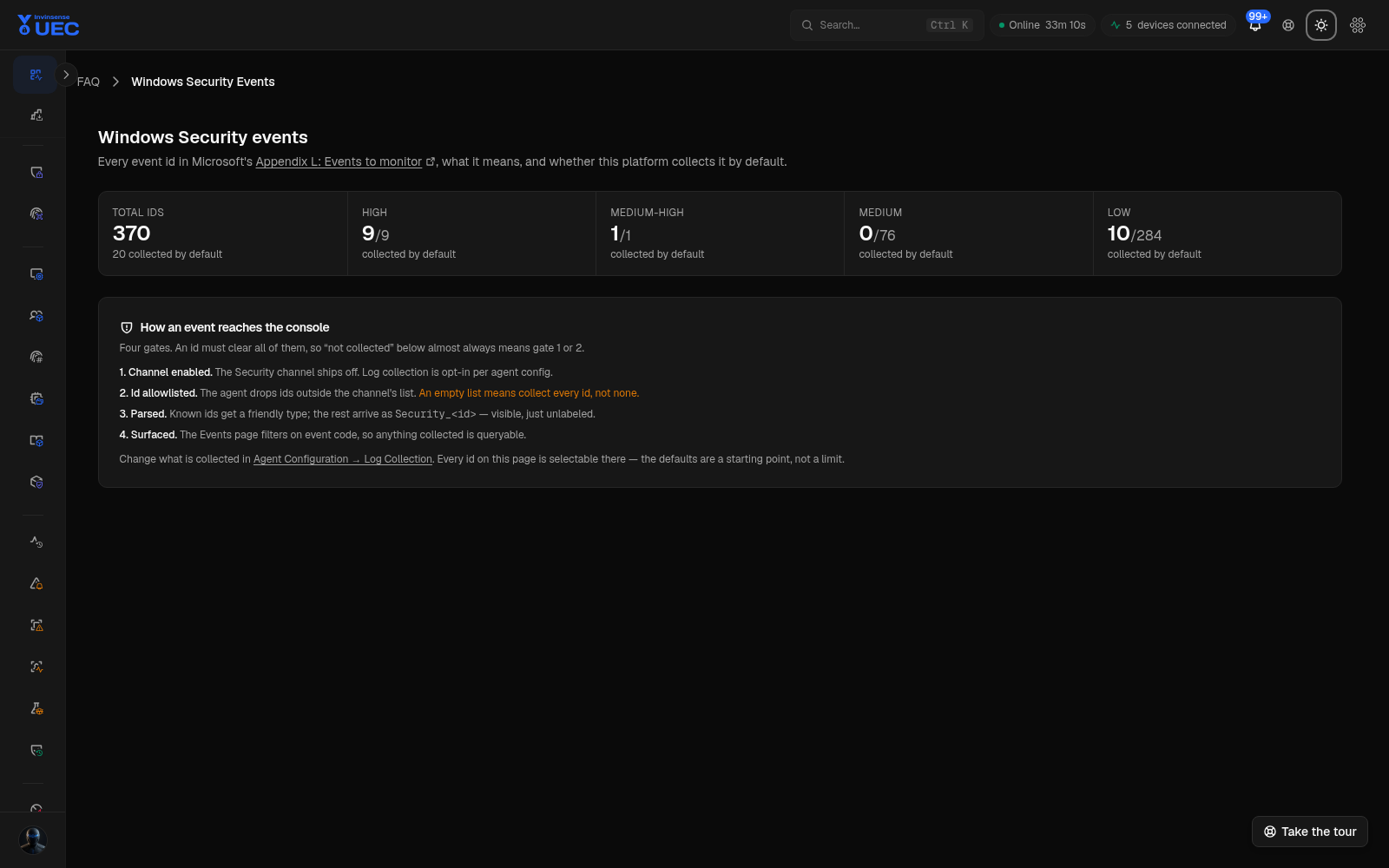Open the scan warning triangle sidebar icon
Screen dimensions: 1389x868
click(x=36, y=625)
